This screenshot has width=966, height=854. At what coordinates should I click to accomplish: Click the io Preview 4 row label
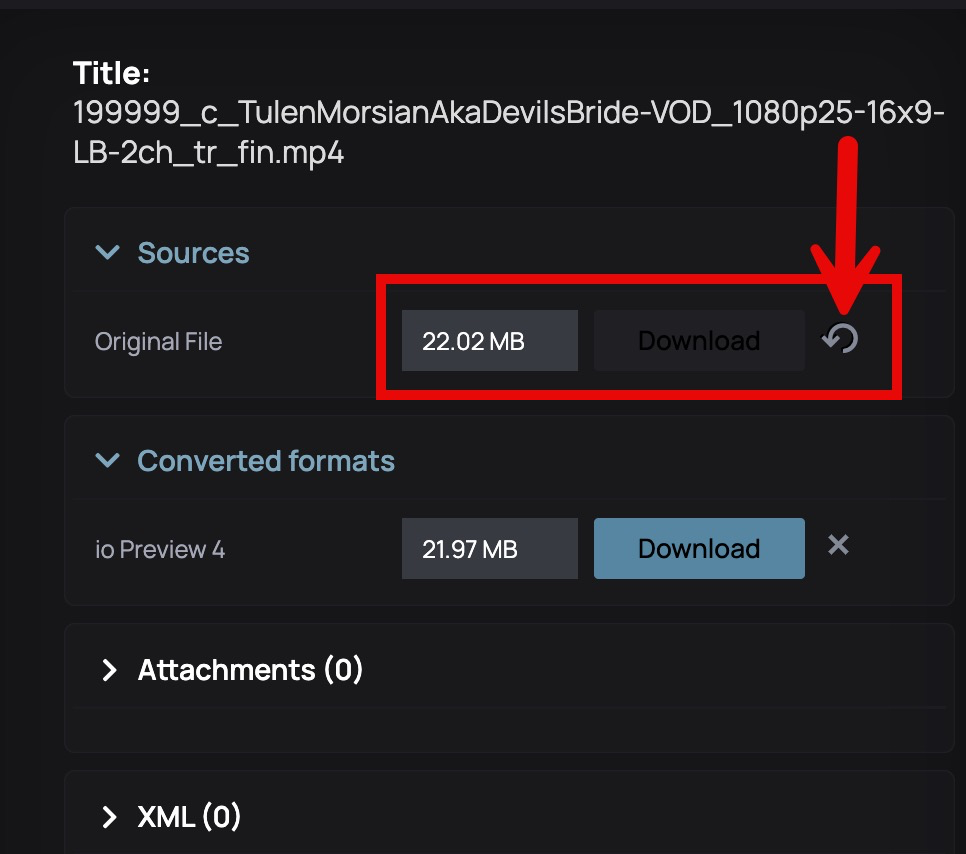160,550
